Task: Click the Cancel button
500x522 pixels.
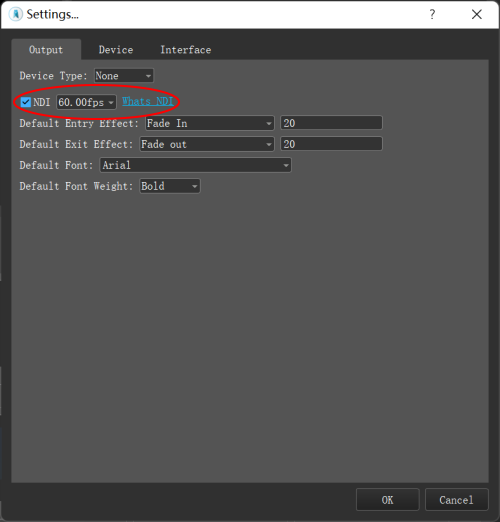Action: (456, 500)
